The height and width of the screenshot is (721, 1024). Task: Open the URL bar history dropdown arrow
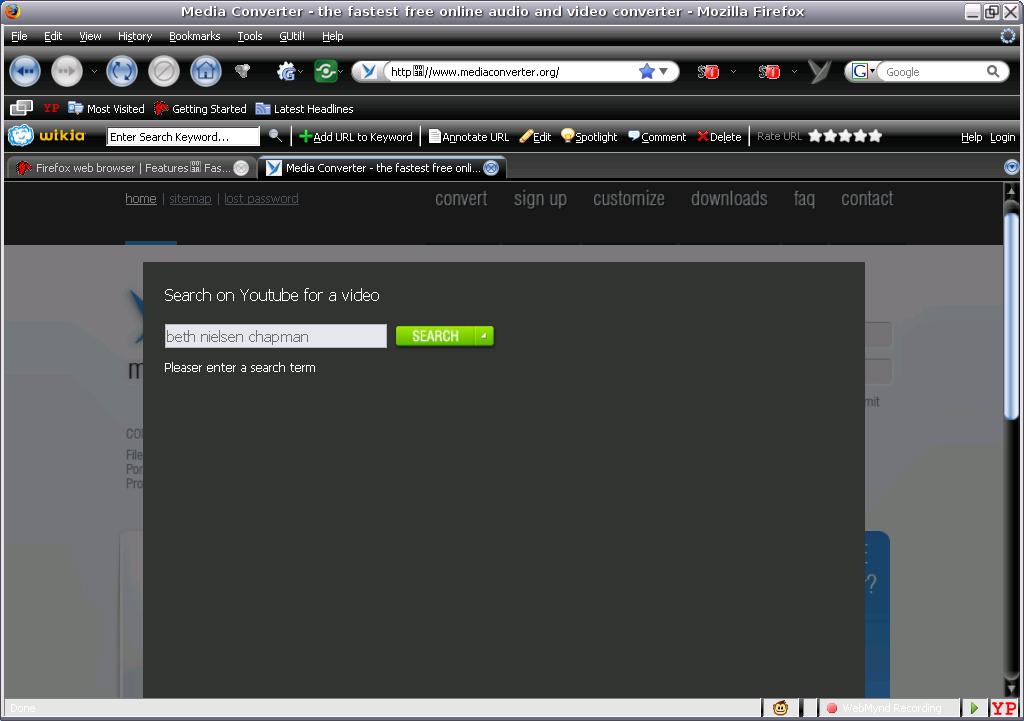click(664, 71)
